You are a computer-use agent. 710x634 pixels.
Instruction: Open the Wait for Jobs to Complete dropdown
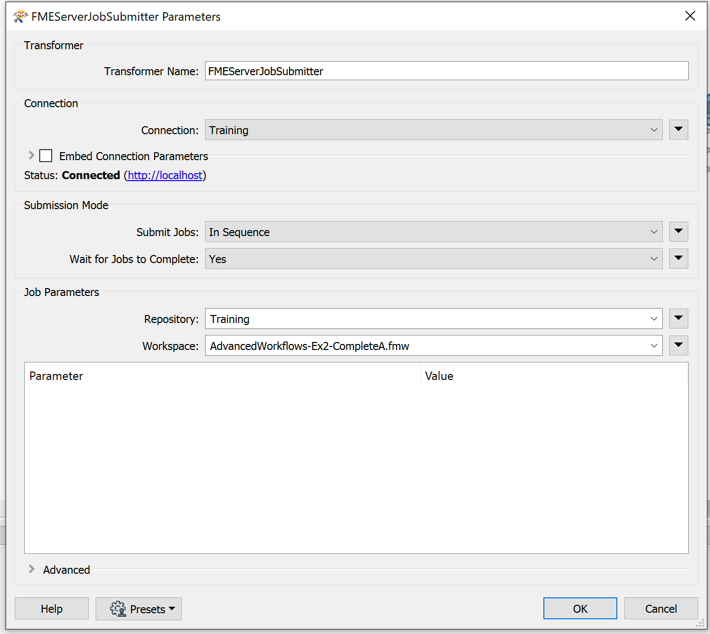click(x=433, y=259)
